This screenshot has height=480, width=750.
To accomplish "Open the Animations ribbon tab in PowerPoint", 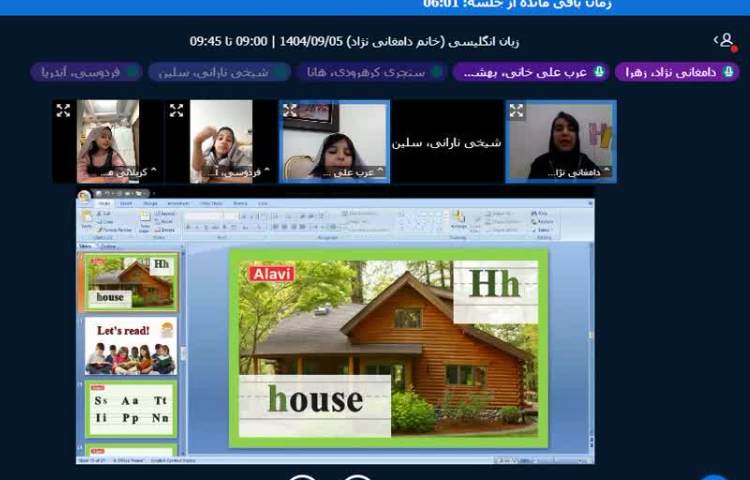I will 178,204.
